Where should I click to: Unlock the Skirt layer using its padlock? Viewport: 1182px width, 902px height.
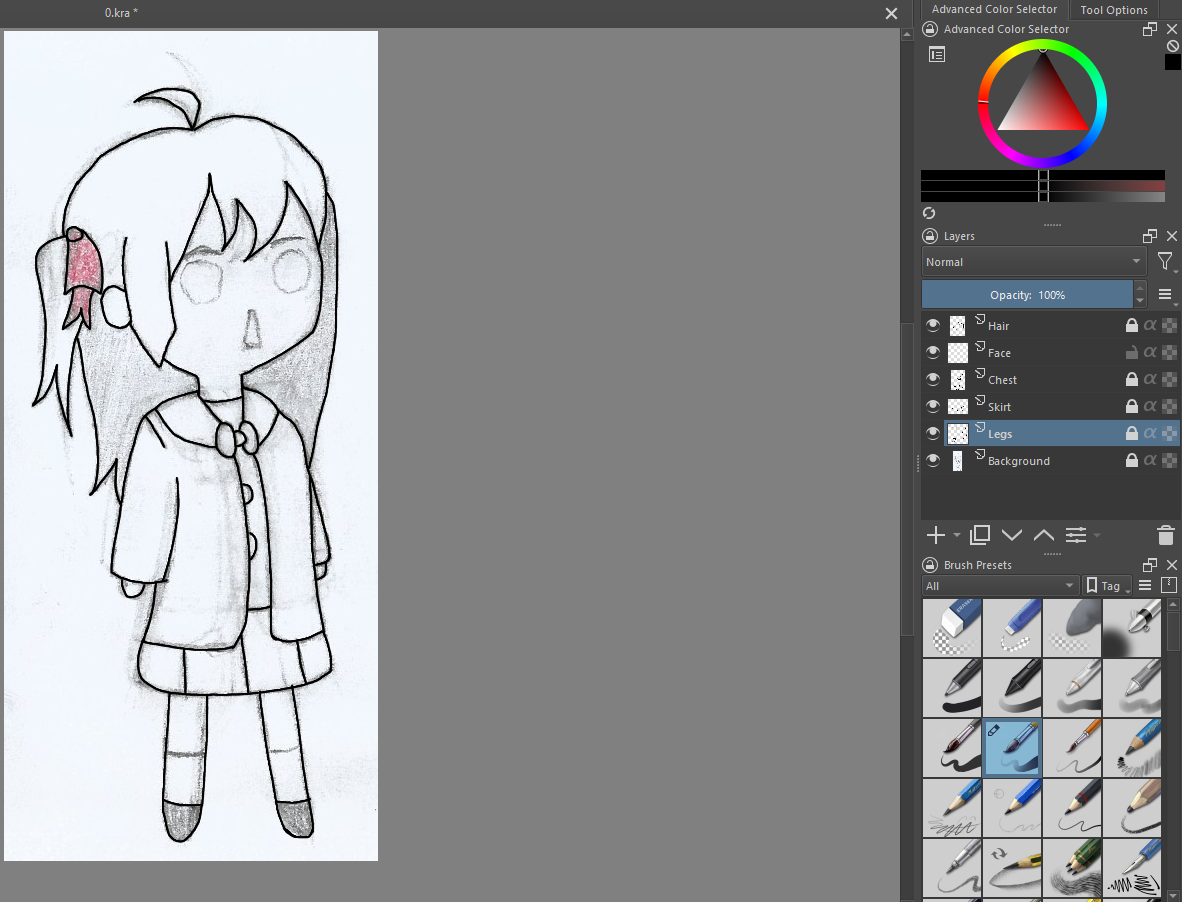click(x=1131, y=407)
